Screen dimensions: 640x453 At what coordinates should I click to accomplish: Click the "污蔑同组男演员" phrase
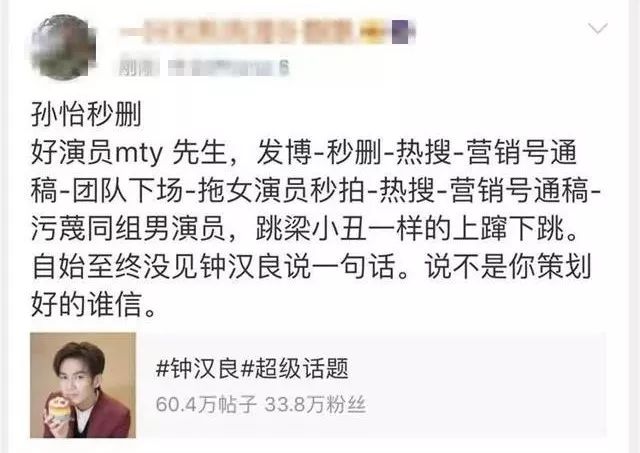(x=128, y=229)
